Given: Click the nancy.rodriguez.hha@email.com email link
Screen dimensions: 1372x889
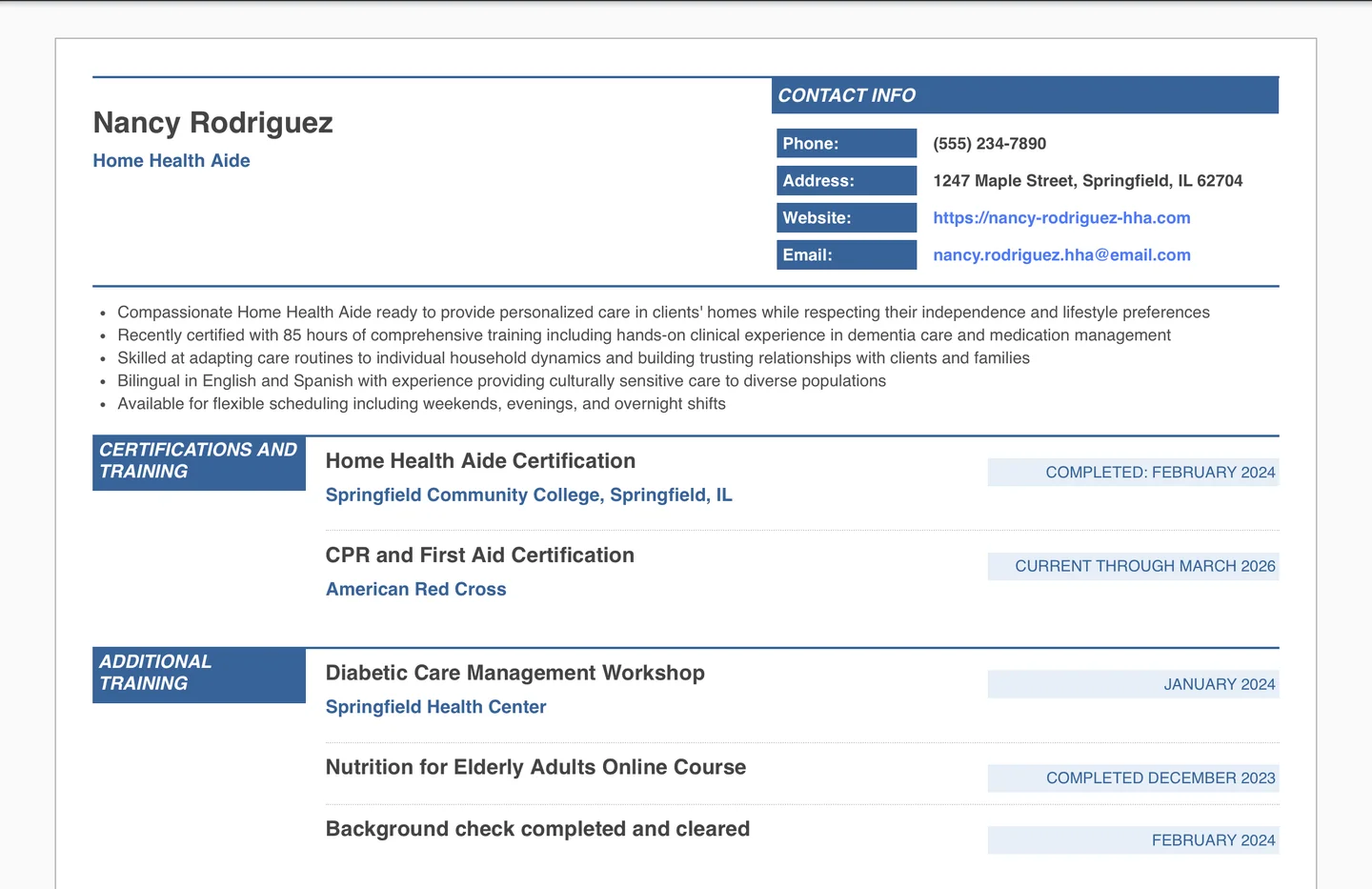Looking at the screenshot, I should coord(1061,255).
